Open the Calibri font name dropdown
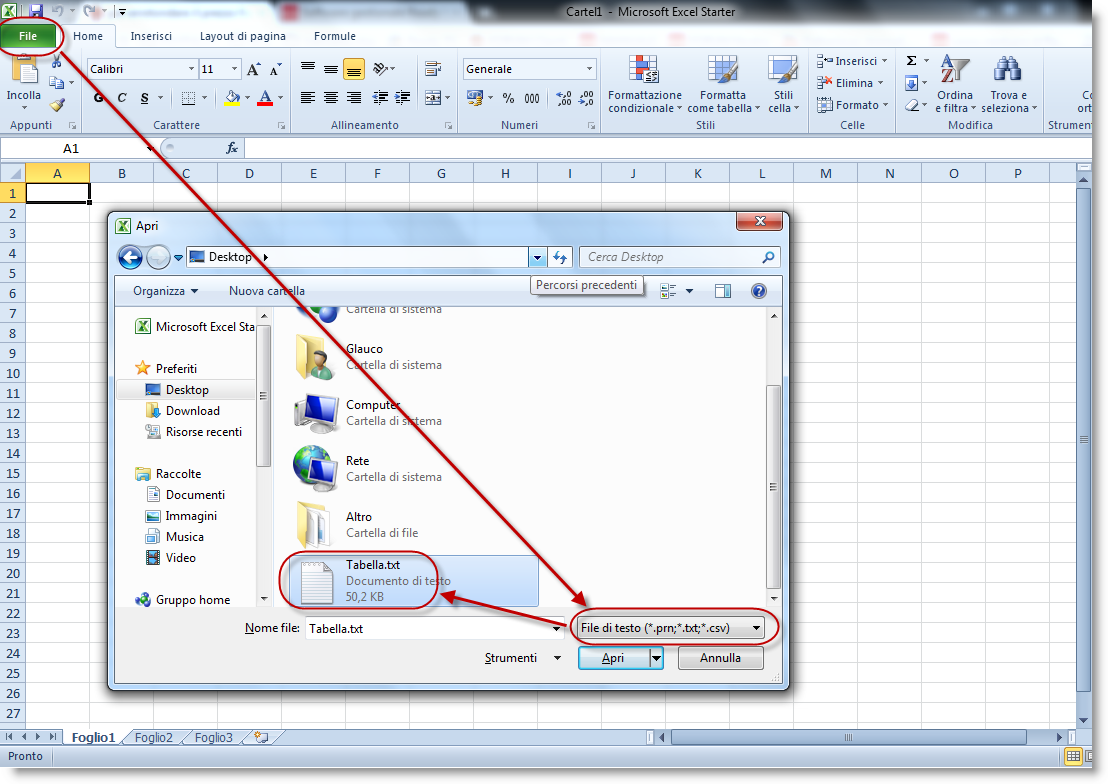The width and height of the screenshot is (1108, 784). [191, 69]
